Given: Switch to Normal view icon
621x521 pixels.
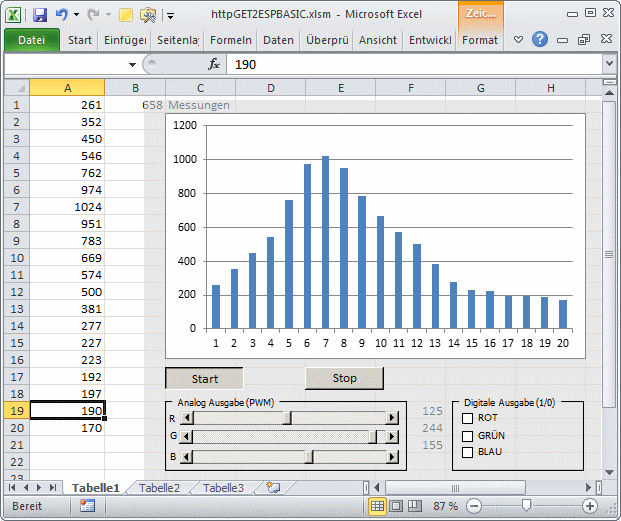Looking at the screenshot, I should pos(377,506).
